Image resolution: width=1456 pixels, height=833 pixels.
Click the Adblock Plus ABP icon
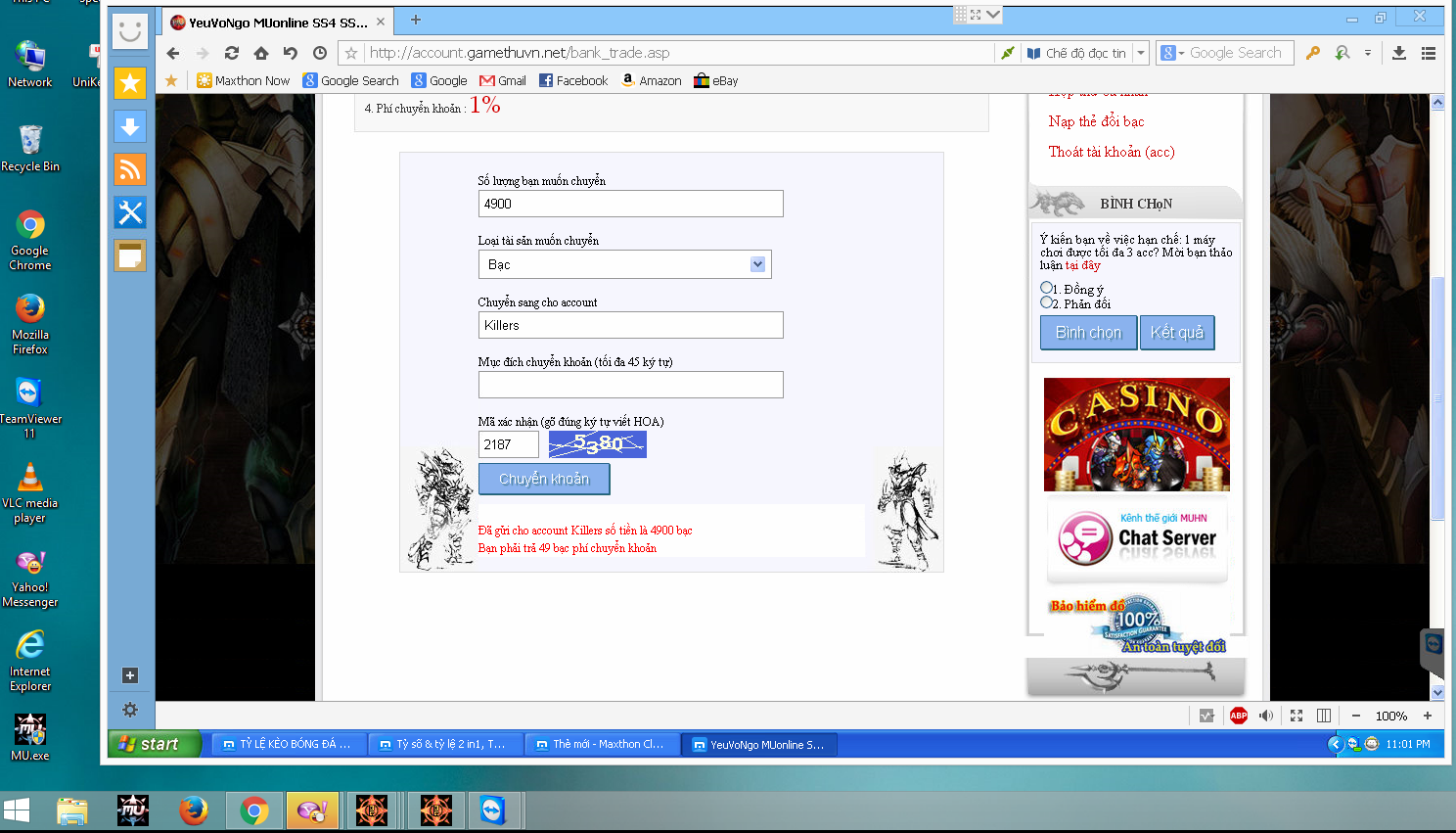[x=1239, y=716]
